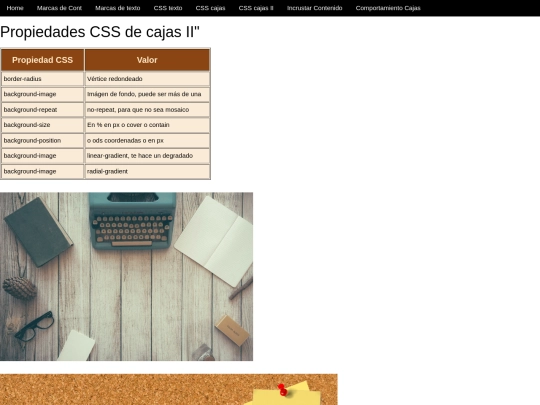The image size is (540, 405).
Task: Select the radial-gradient cell
Action: tap(147, 172)
